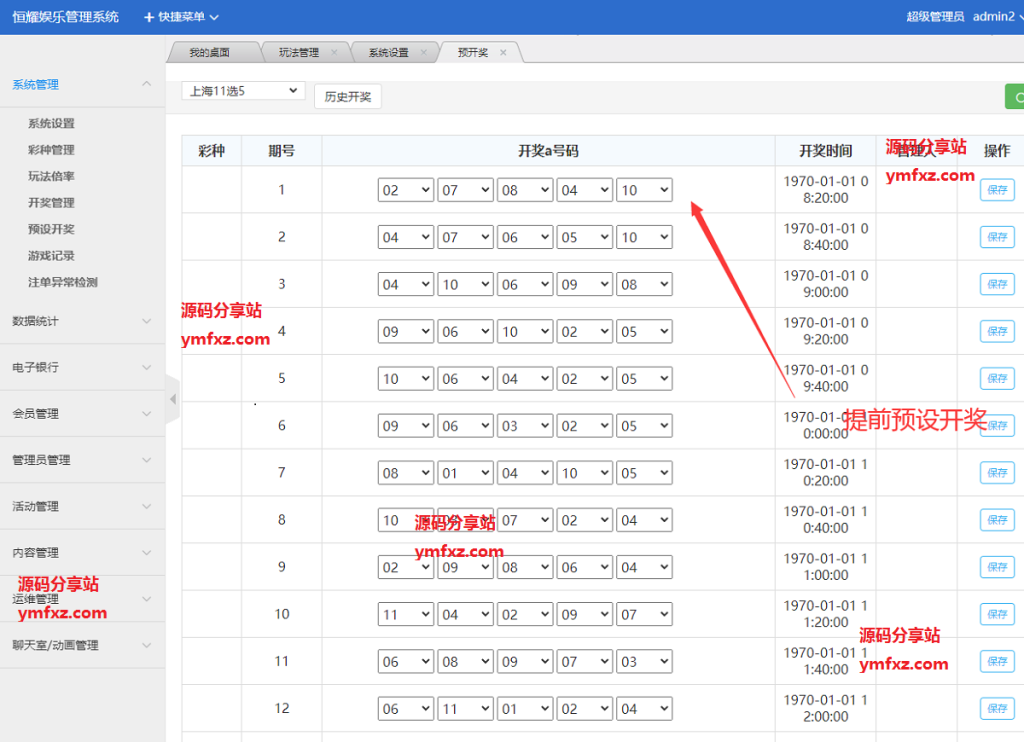Open the first number dropdown in row 1
The width and height of the screenshot is (1024, 742).
point(405,189)
